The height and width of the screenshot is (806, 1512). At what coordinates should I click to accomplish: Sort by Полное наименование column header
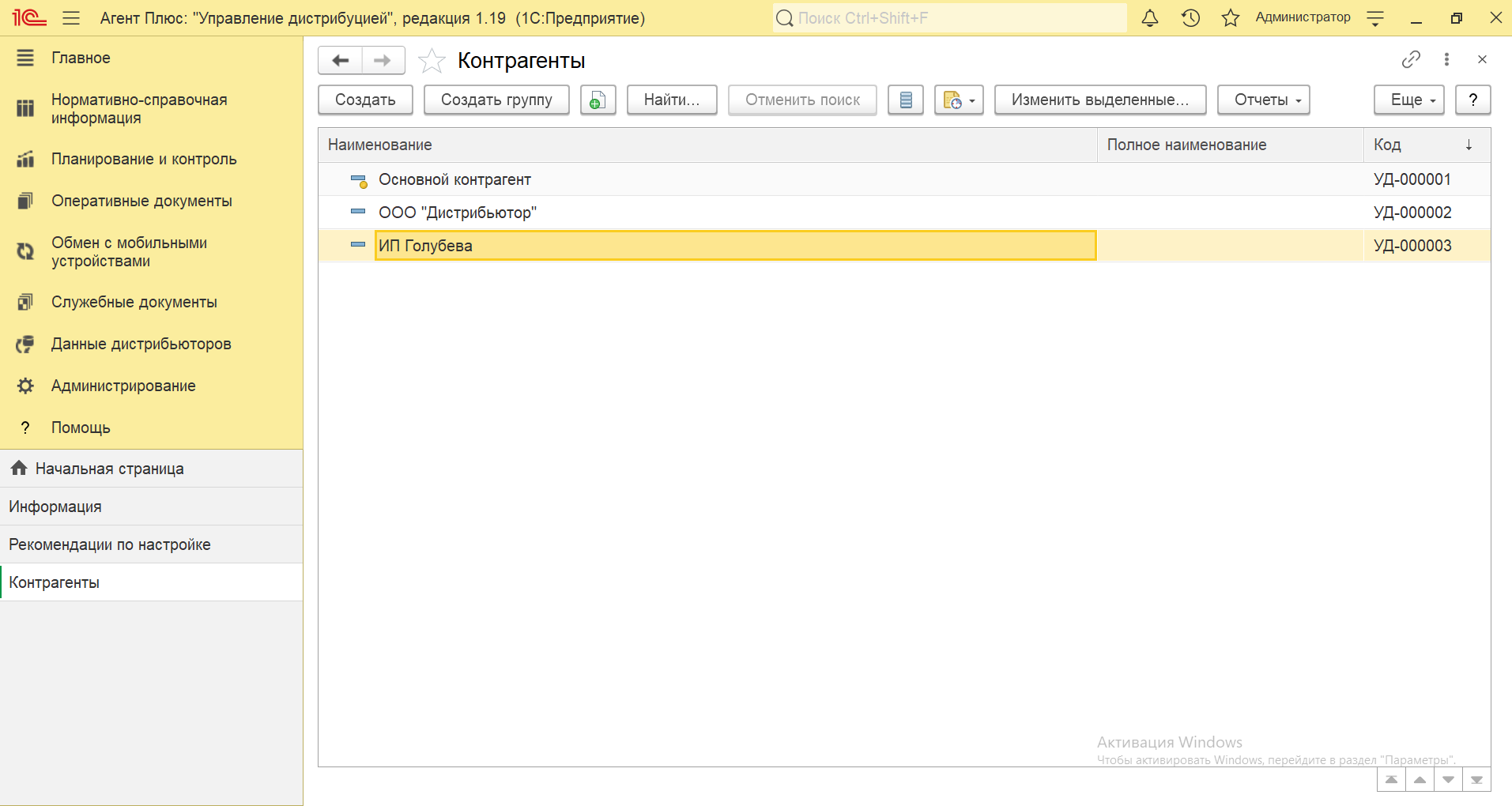1231,145
